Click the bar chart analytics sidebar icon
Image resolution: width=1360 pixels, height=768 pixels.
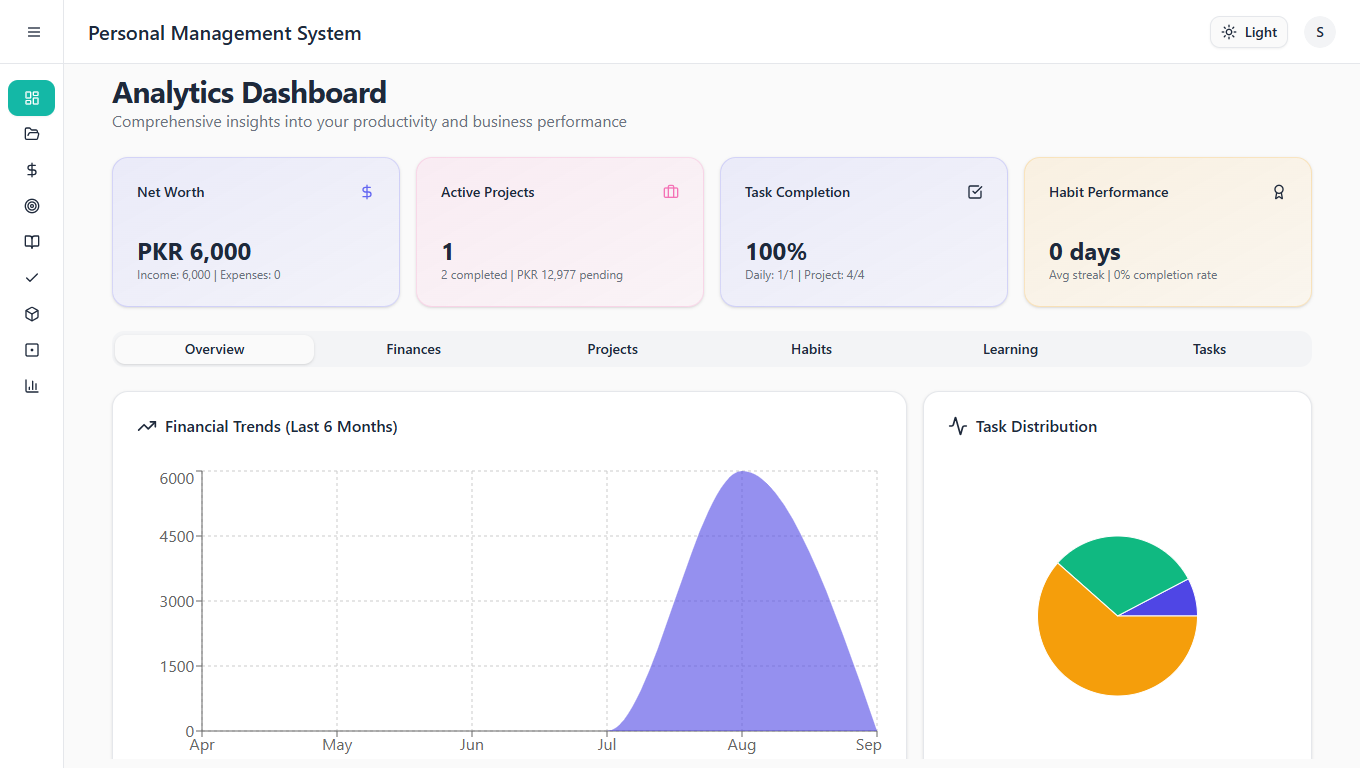(x=32, y=386)
